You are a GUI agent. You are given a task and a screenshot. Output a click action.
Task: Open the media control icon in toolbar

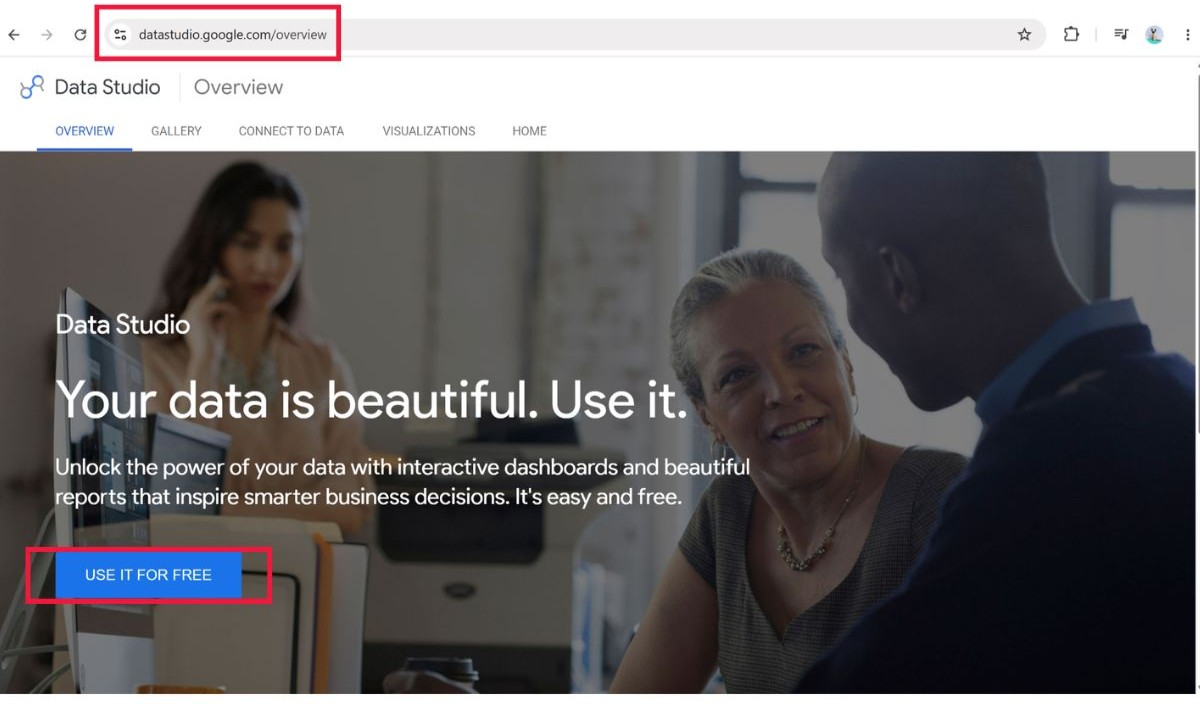tap(1121, 34)
